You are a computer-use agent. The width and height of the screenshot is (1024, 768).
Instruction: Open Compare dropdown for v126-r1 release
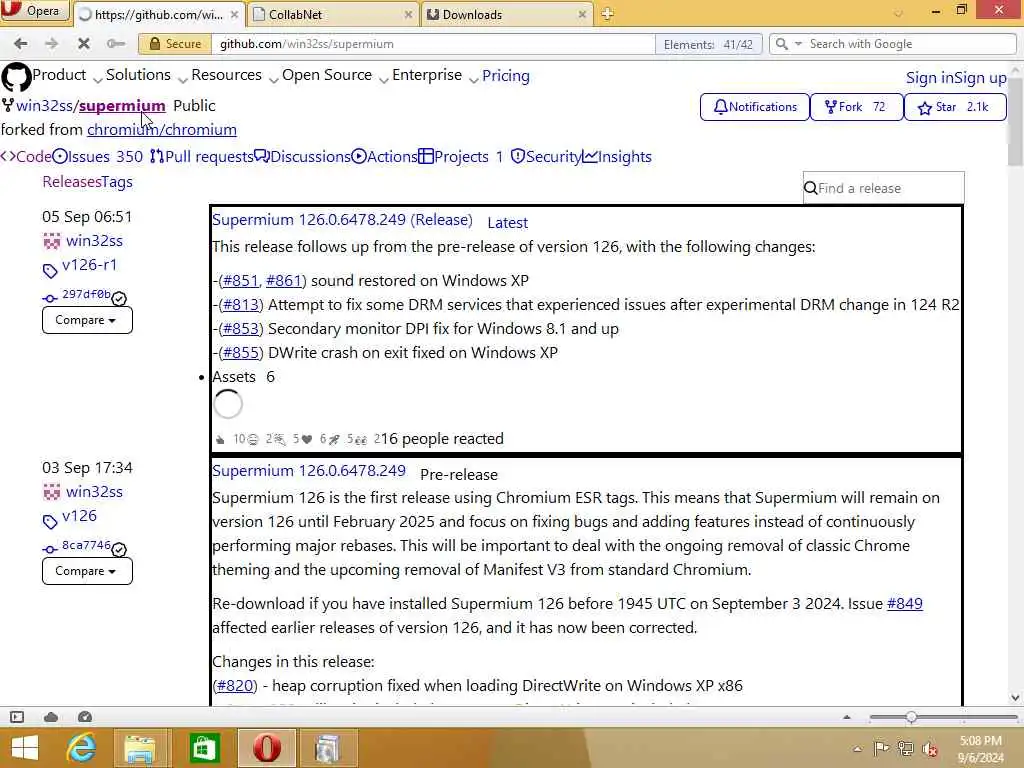pyautogui.click(x=87, y=320)
